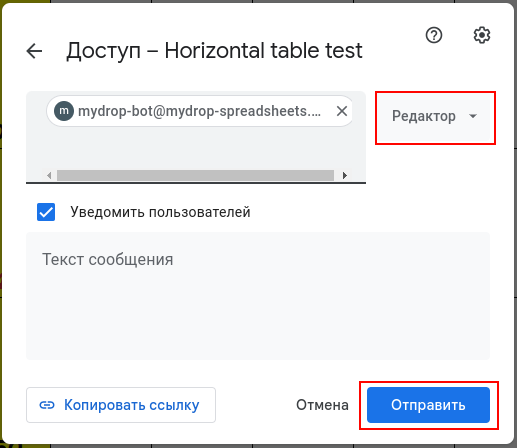Click Копировать ссылку button

(121, 405)
